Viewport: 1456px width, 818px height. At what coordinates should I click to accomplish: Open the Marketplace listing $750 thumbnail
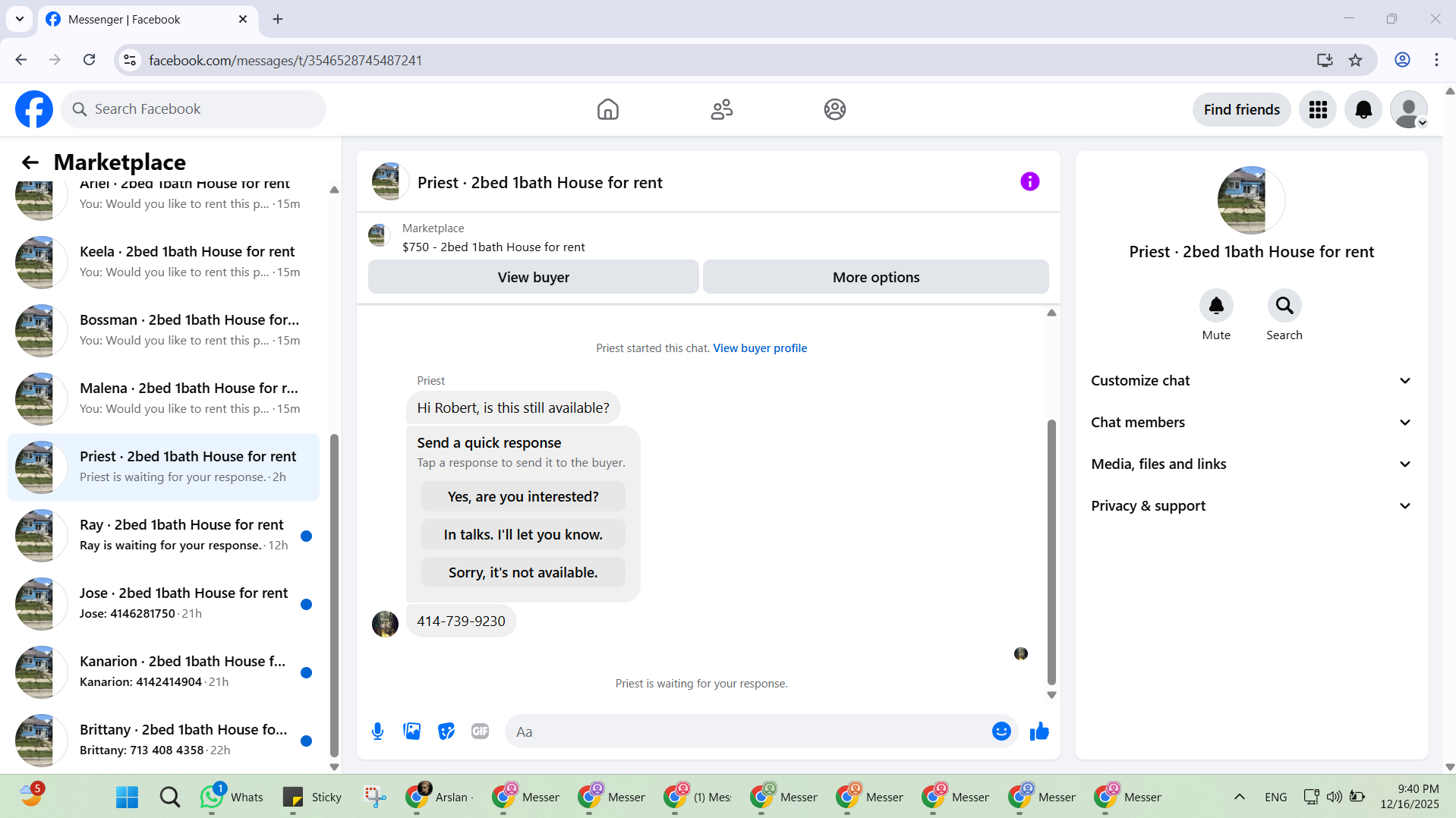point(379,236)
